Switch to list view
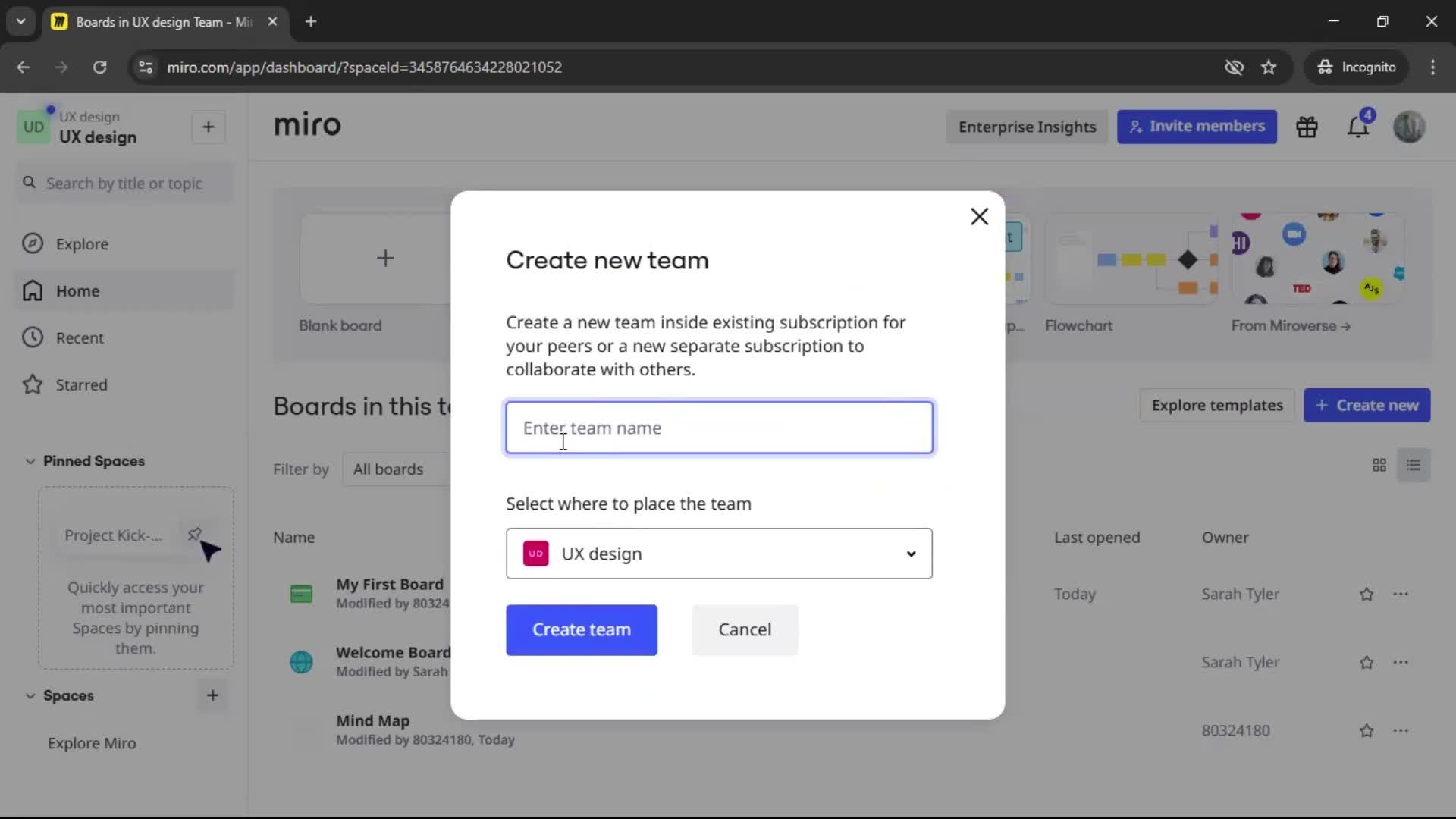Screen dimensions: 1456x819 (1414, 465)
